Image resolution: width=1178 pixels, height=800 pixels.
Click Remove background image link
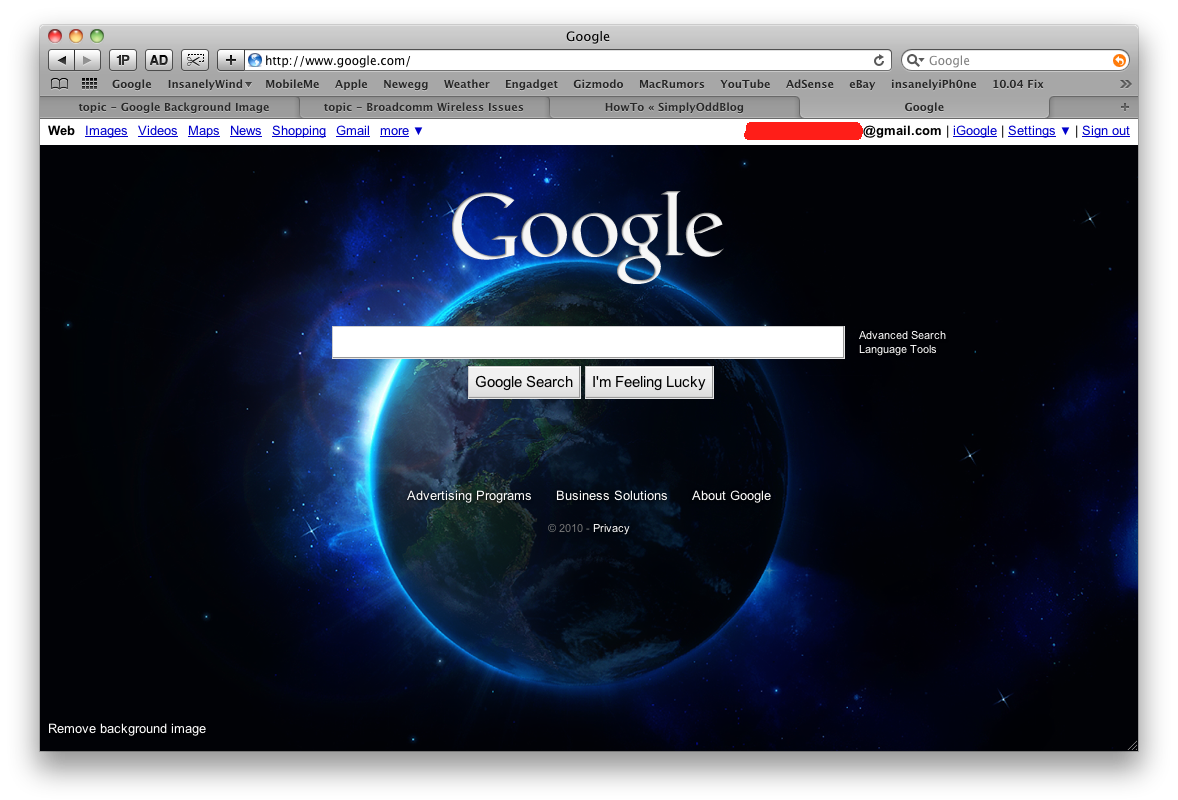coord(127,729)
